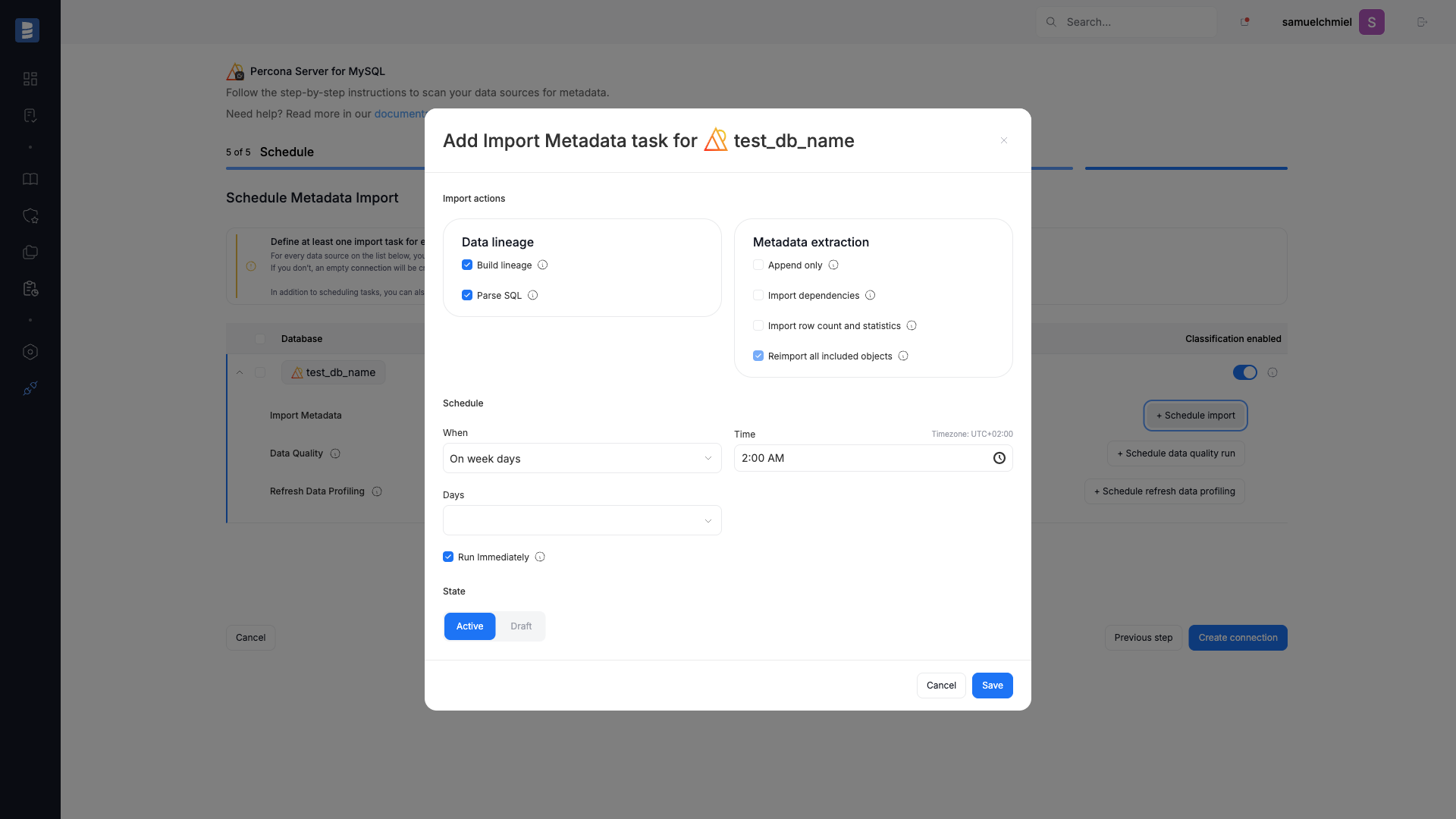Click Cancel in the dialog footer
Image resolution: width=1456 pixels, height=819 pixels.
pos(941,686)
